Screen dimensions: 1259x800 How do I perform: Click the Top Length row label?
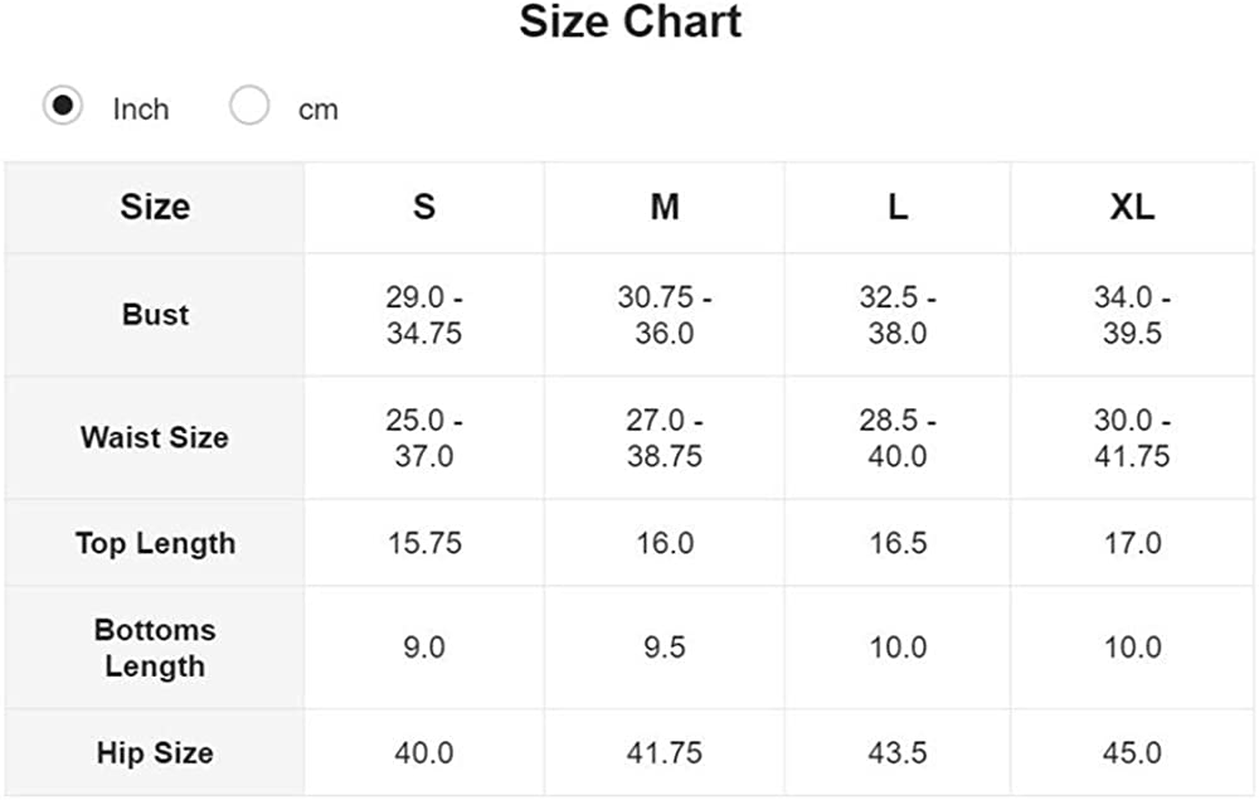[155, 543]
